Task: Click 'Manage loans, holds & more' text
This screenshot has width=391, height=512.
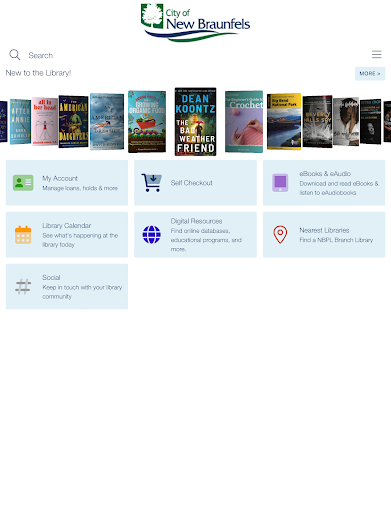Action: tap(80, 188)
